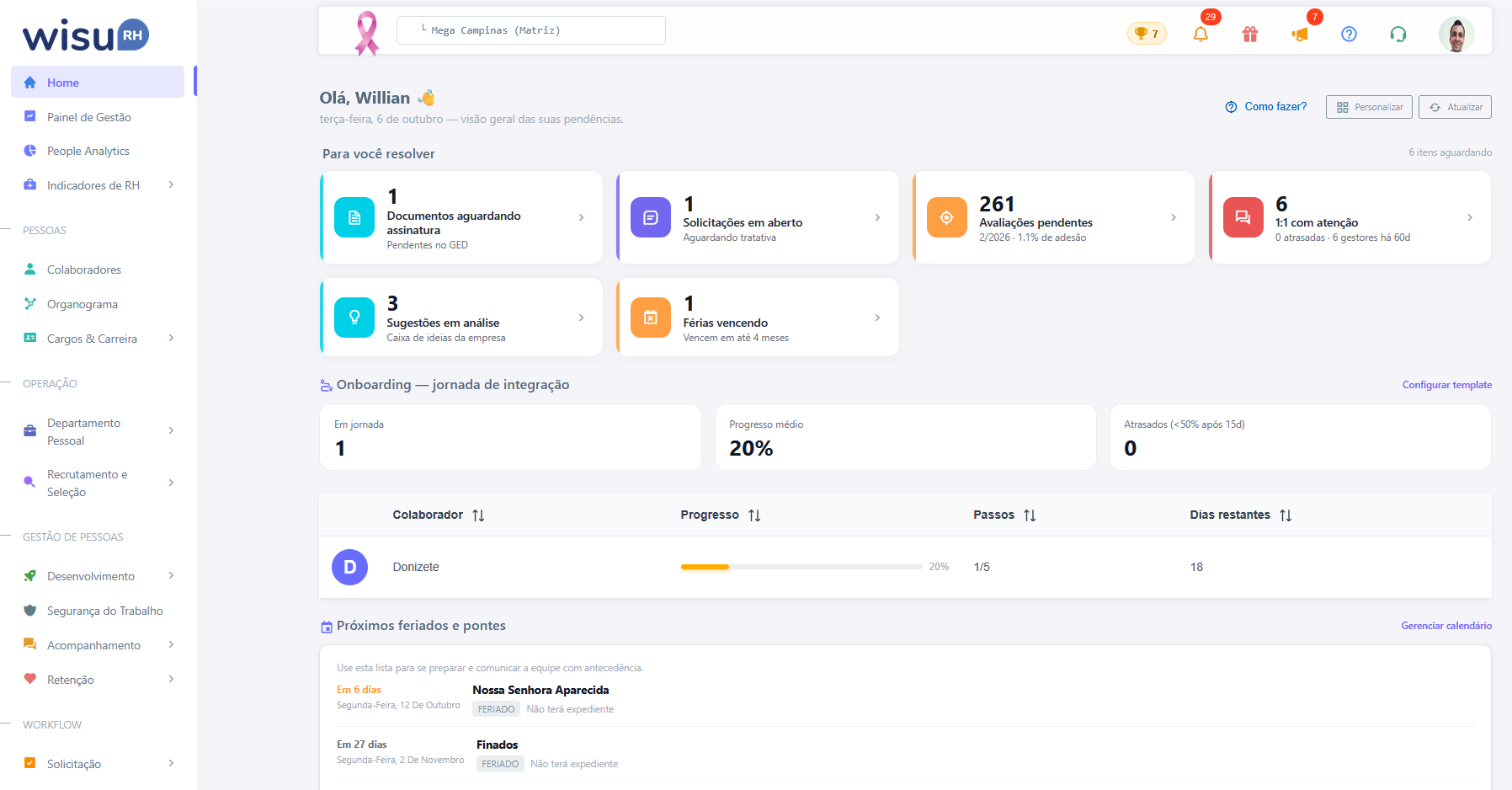Screen dimensions: 1512x790
Task: Click the Personalizar button
Action: 1369,107
